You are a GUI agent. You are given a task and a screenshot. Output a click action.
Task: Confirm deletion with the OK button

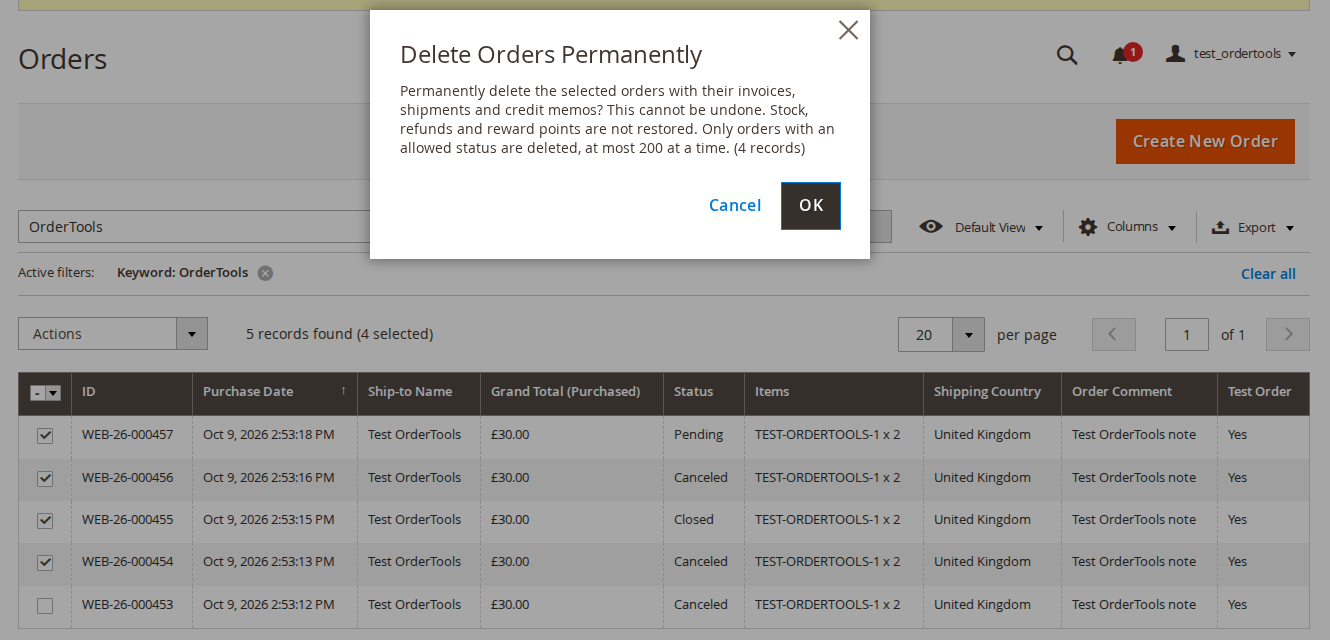811,206
